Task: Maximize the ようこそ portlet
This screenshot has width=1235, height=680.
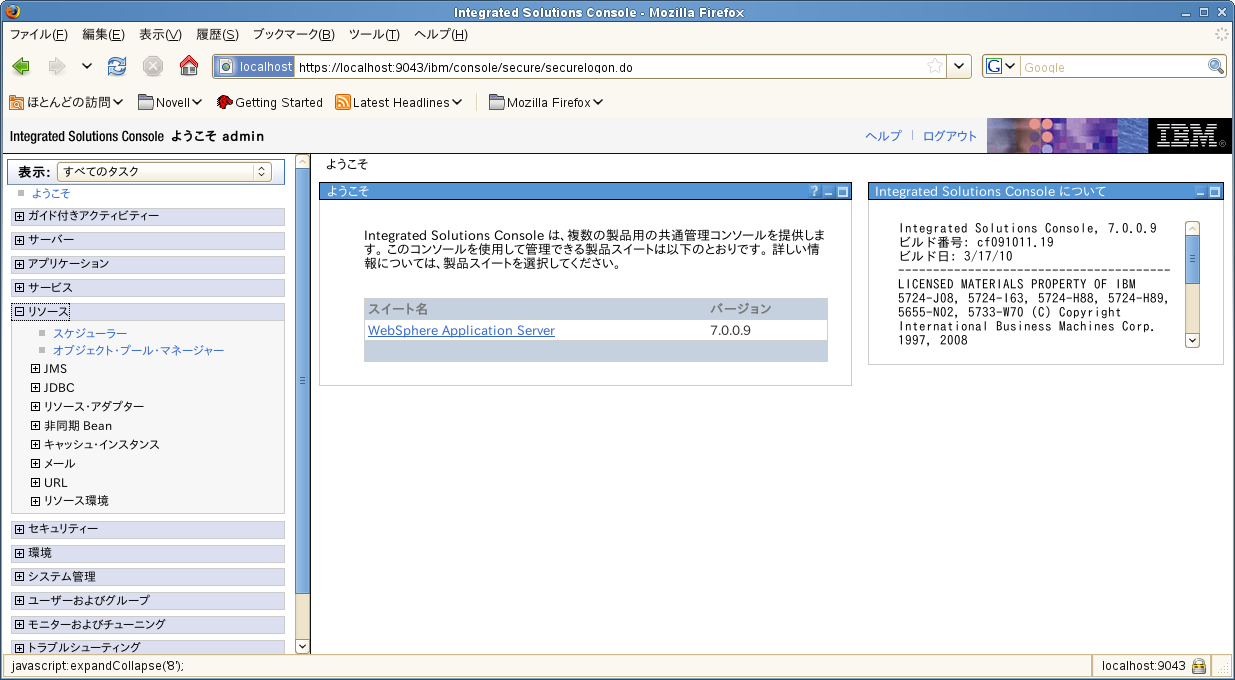Action: click(x=842, y=192)
